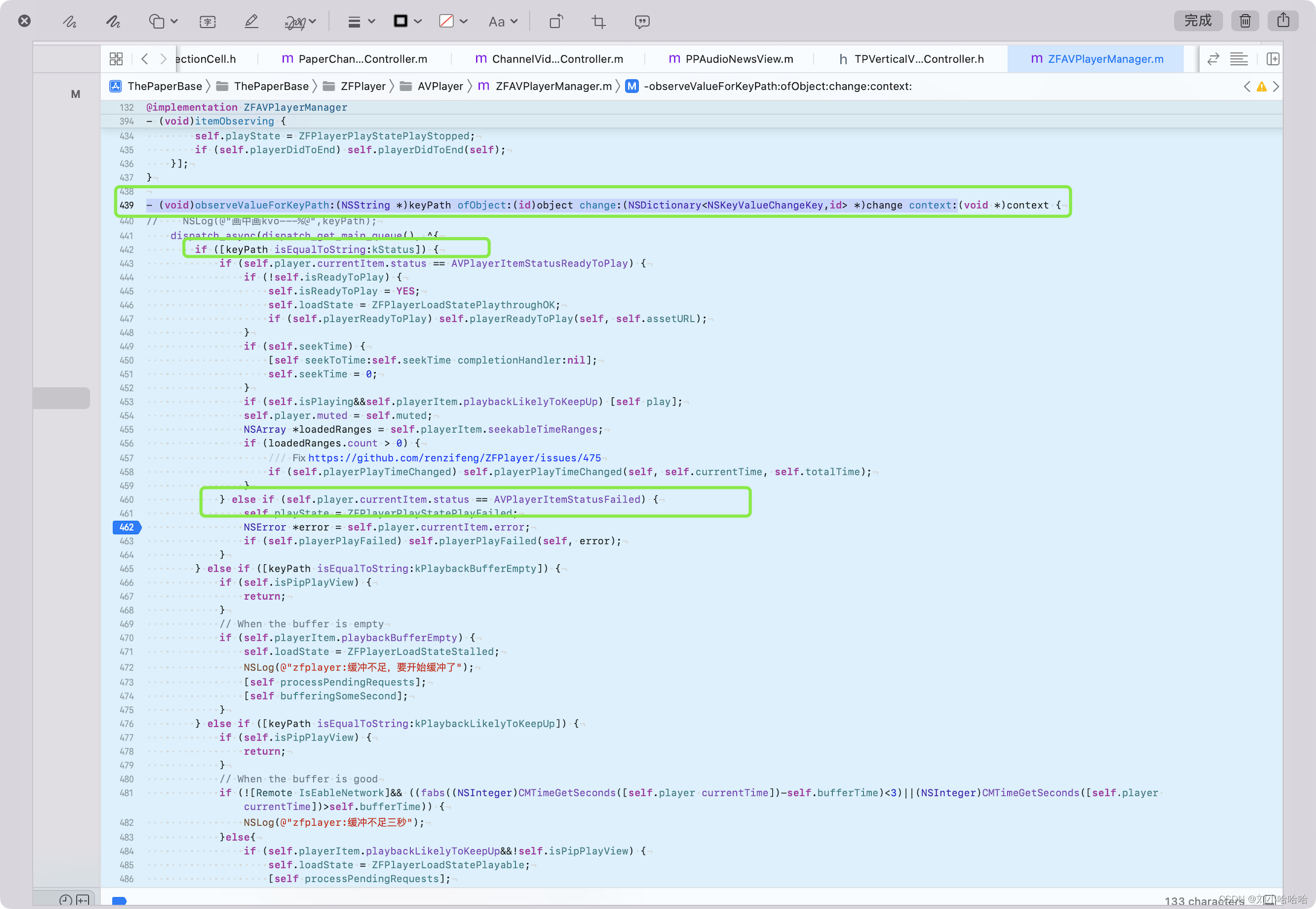Switch to the ectionCell.h tab
Viewport: 1316px width, 909px height.
(206, 59)
